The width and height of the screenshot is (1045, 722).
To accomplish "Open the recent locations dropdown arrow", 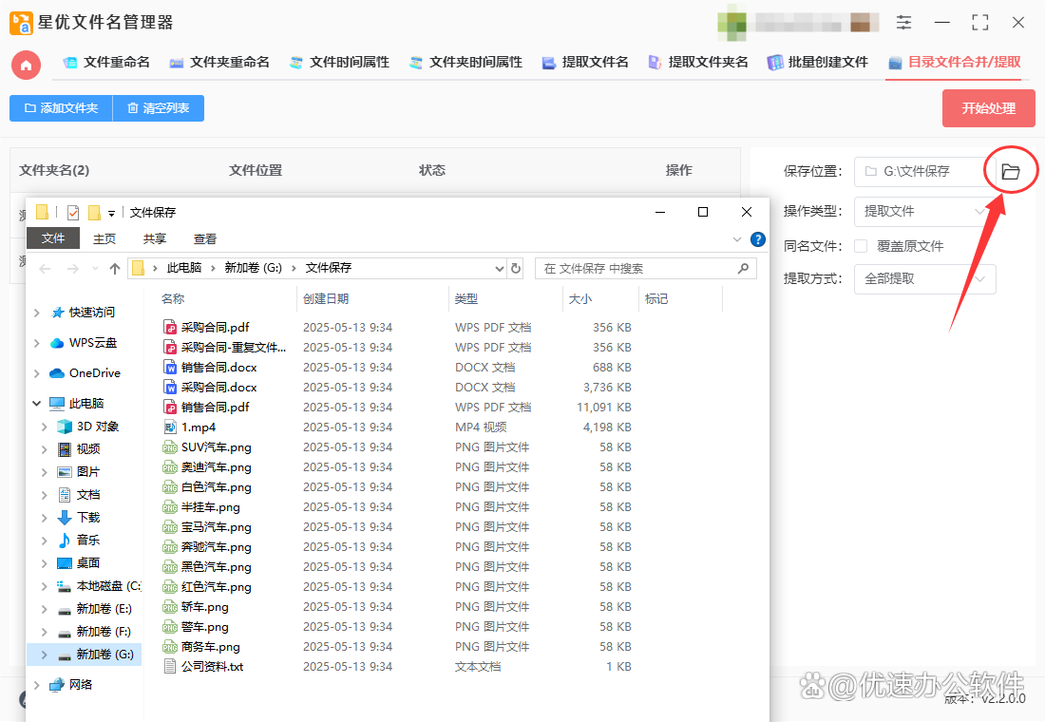I will point(95,269).
